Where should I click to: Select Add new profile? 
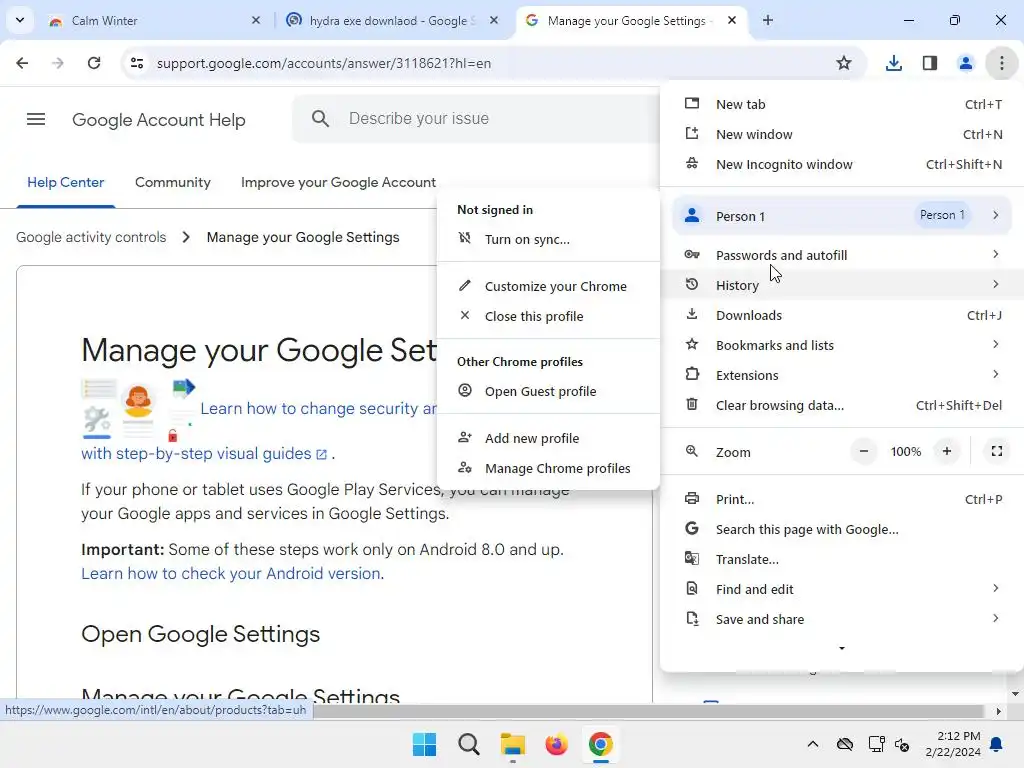point(549,438)
